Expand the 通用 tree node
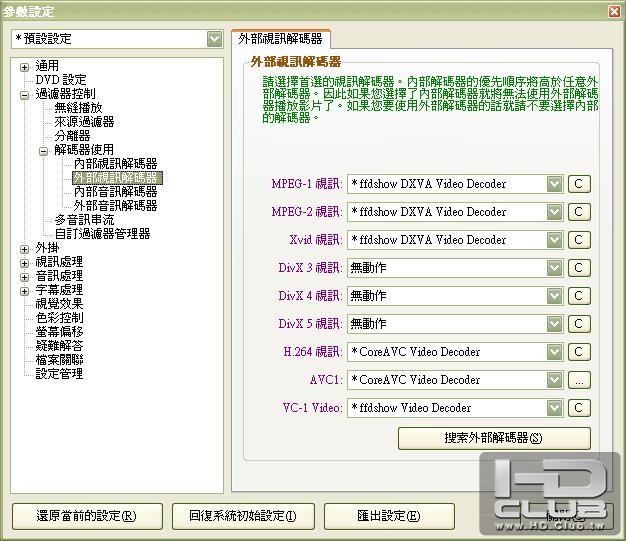Image resolution: width=626 pixels, height=541 pixels. tap(24, 67)
